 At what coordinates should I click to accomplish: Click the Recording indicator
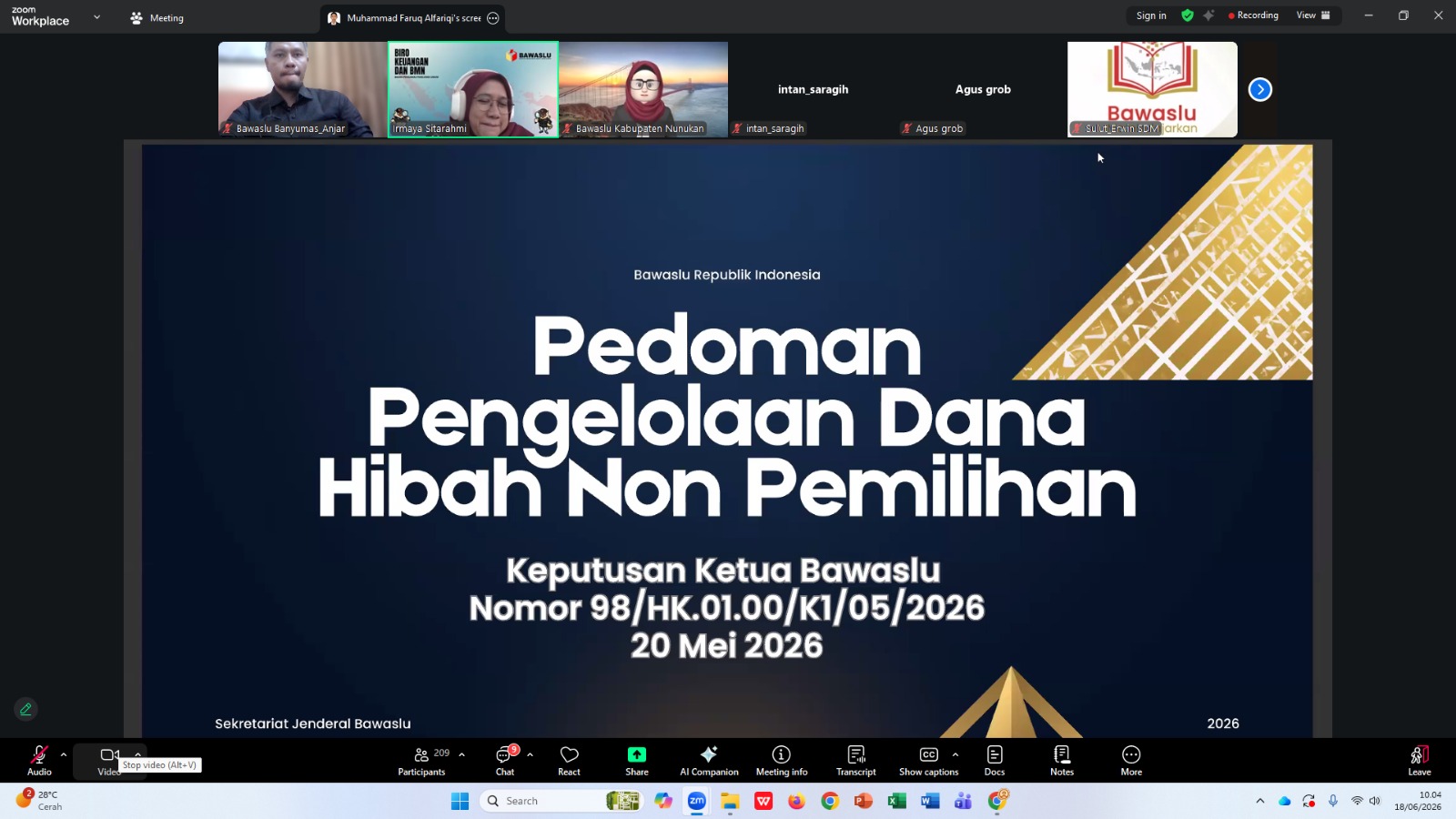tap(1253, 15)
